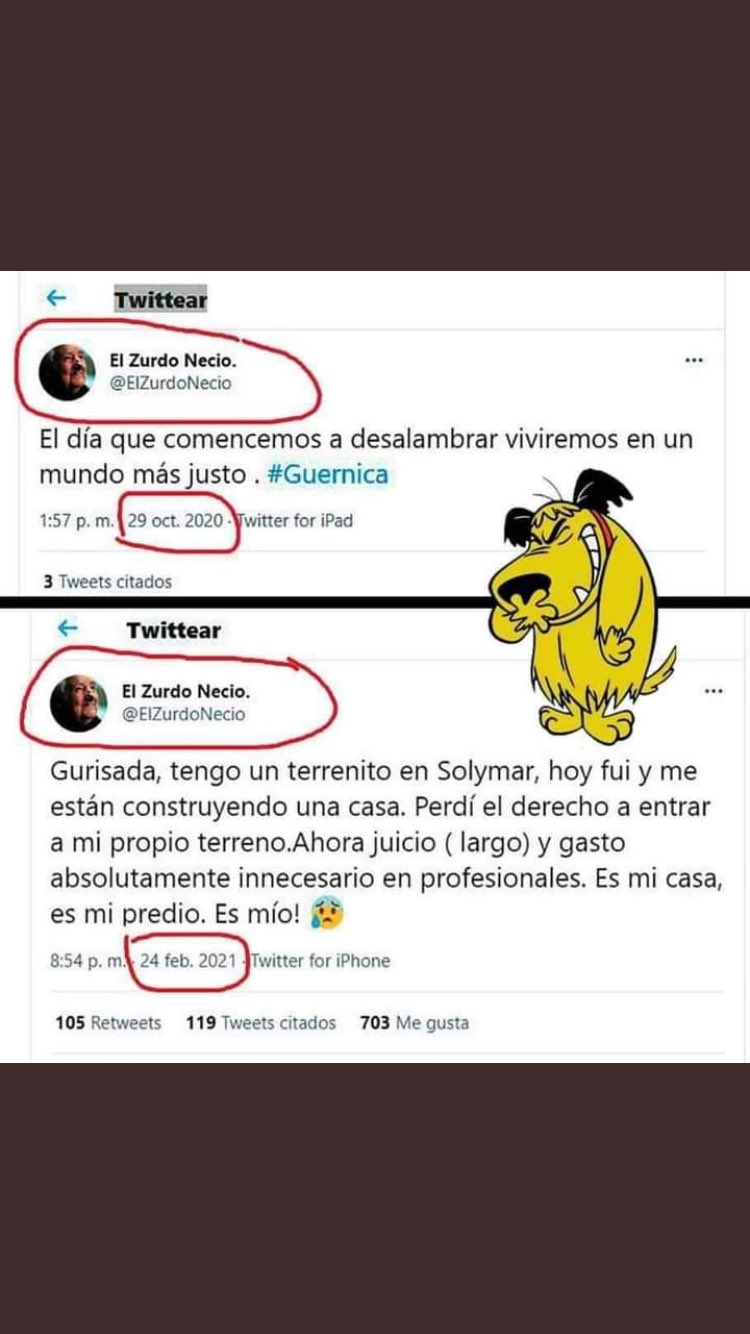The height and width of the screenshot is (1334, 750).
Task: Click the Twitter for iPhone source label
Action: [320, 961]
